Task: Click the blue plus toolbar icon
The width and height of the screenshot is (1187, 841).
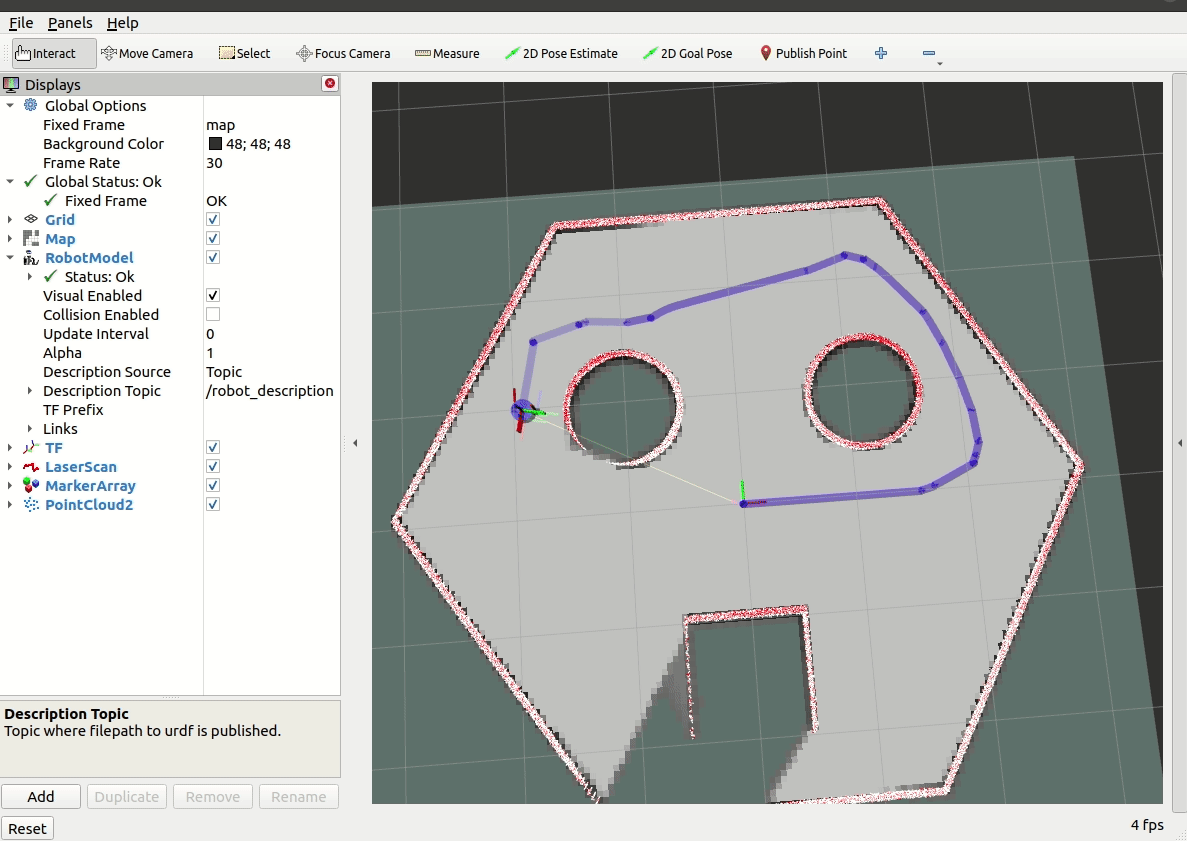Action: pyautogui.click(x=881, y=53)
